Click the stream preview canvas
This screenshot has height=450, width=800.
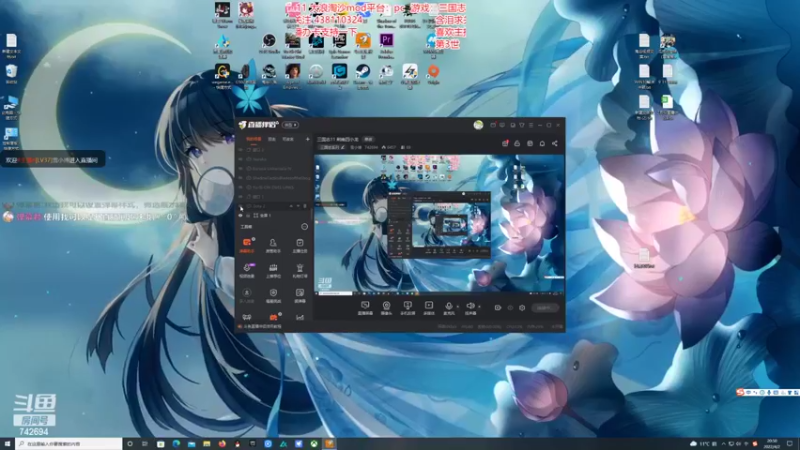point(439,224)
